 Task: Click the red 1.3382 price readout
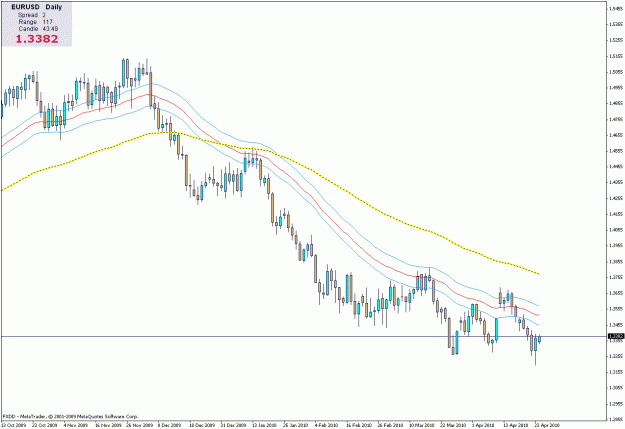[37, 39]
